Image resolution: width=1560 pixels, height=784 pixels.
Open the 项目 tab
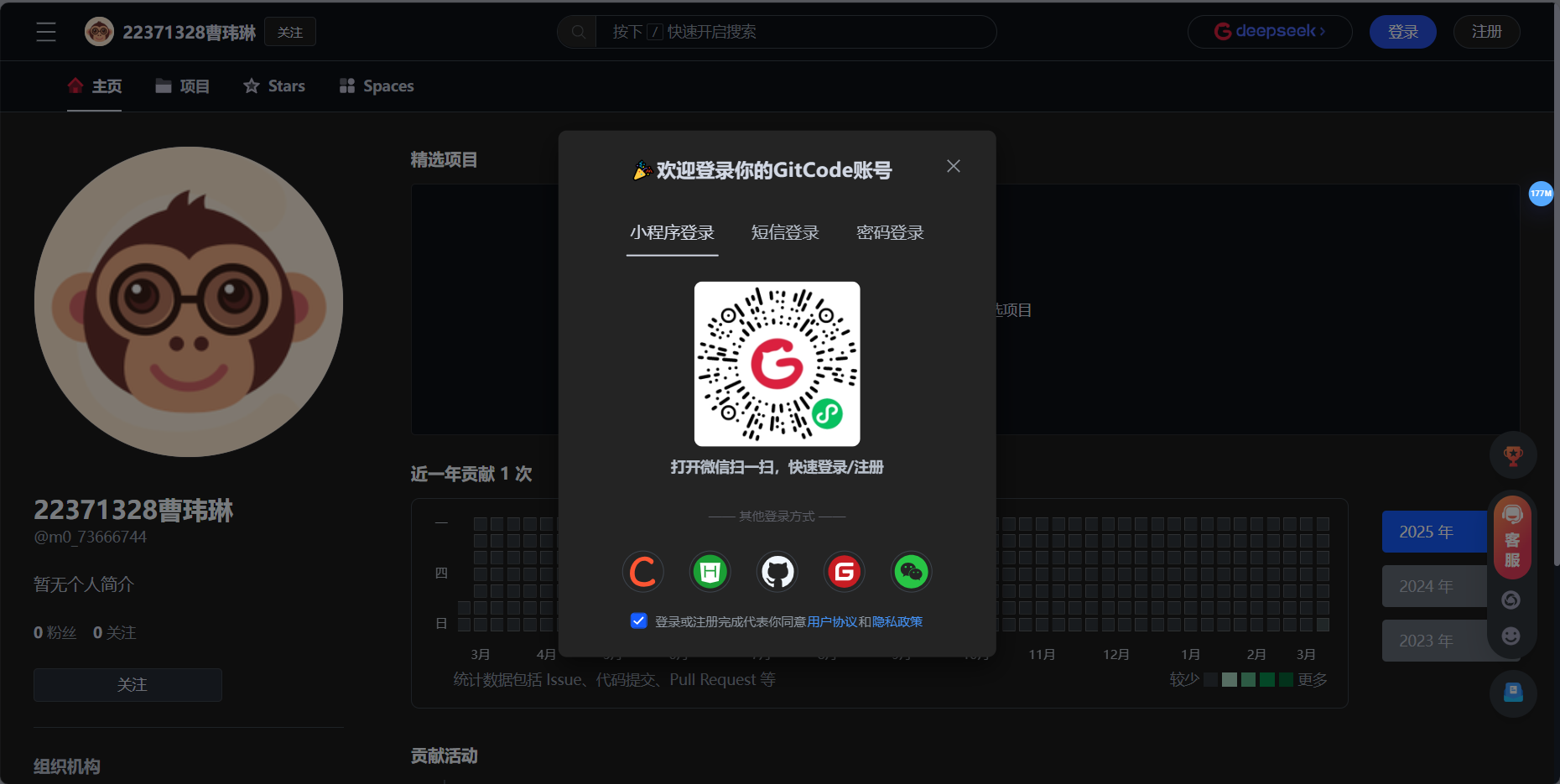pos(182,86)
